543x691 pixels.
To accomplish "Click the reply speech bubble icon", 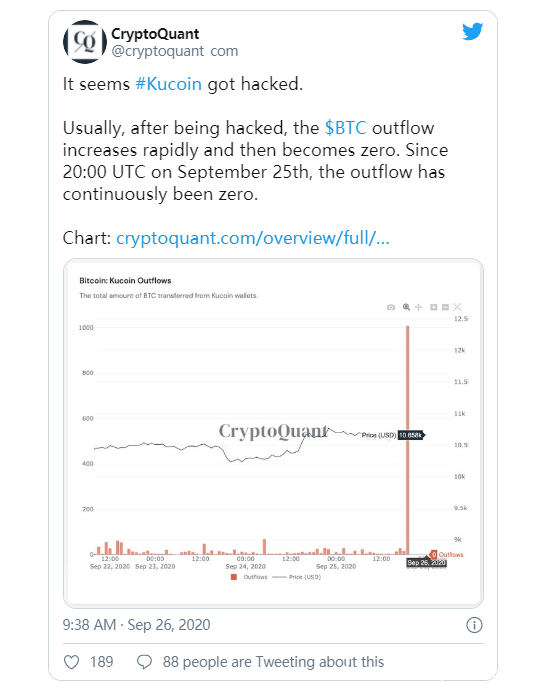I will pyautogui.click(x=144, y=662).
